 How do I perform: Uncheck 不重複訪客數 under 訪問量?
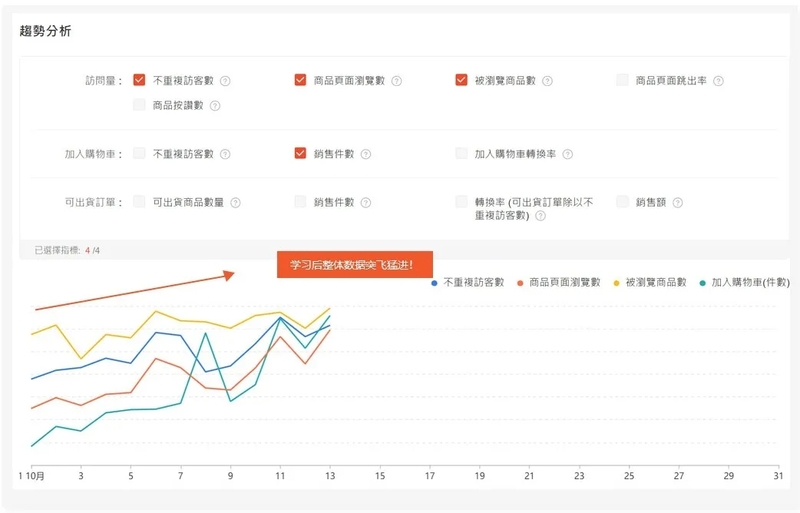click(x=140, y=80)
